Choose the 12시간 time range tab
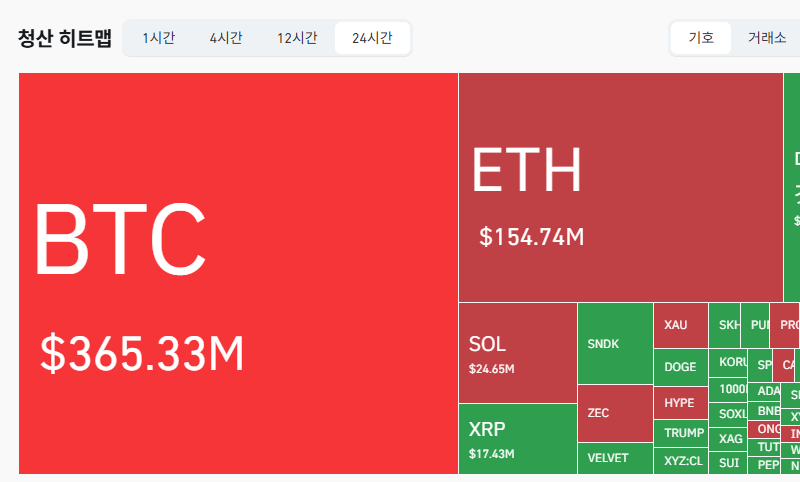The width and height of the screenshot is (800, 482). click(297, 38)
